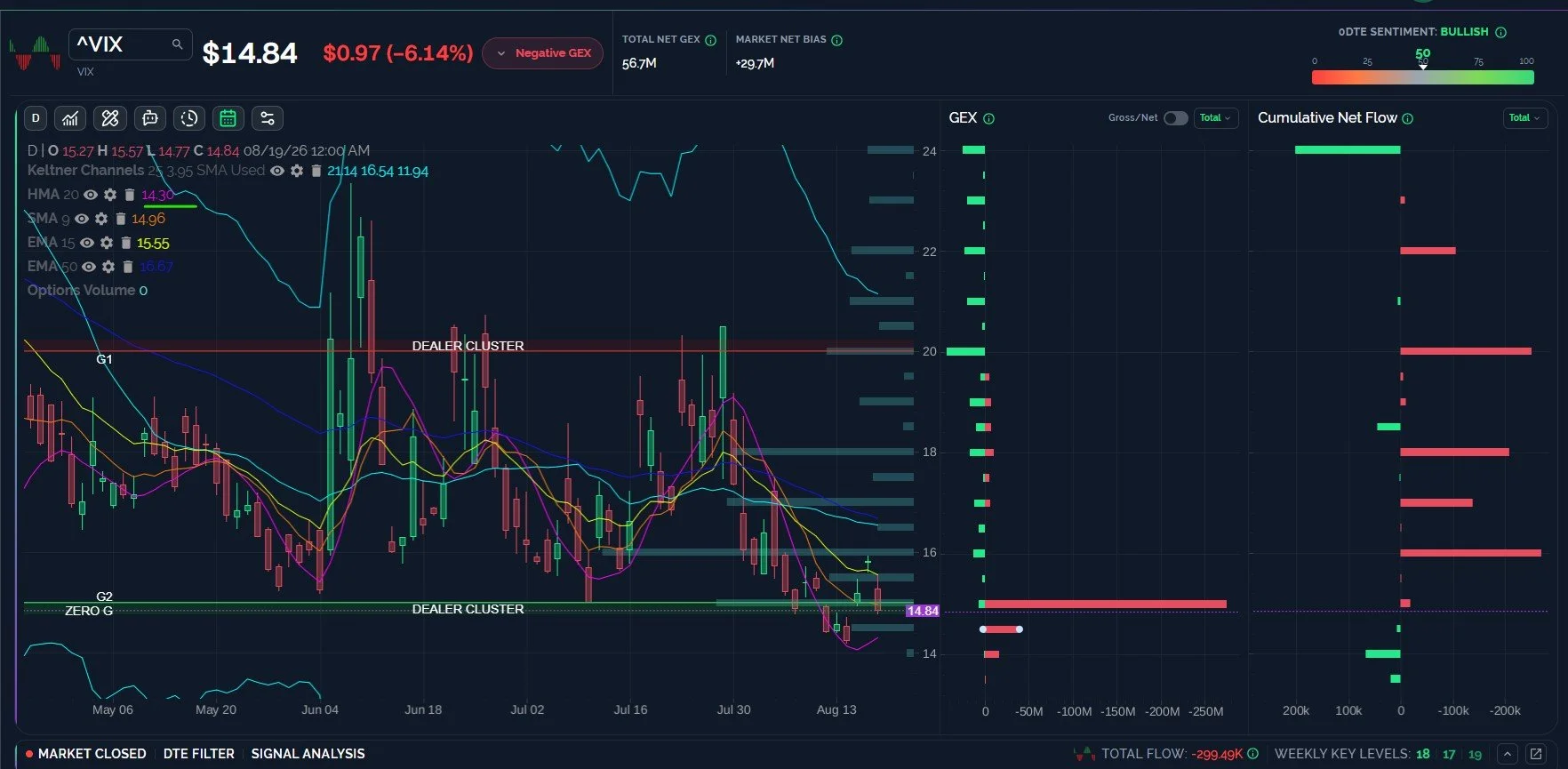This screenshot has width=1568, height=769.
Task: Click the Market Net Bias value +29.7M
Action: (x=755, y=63)
